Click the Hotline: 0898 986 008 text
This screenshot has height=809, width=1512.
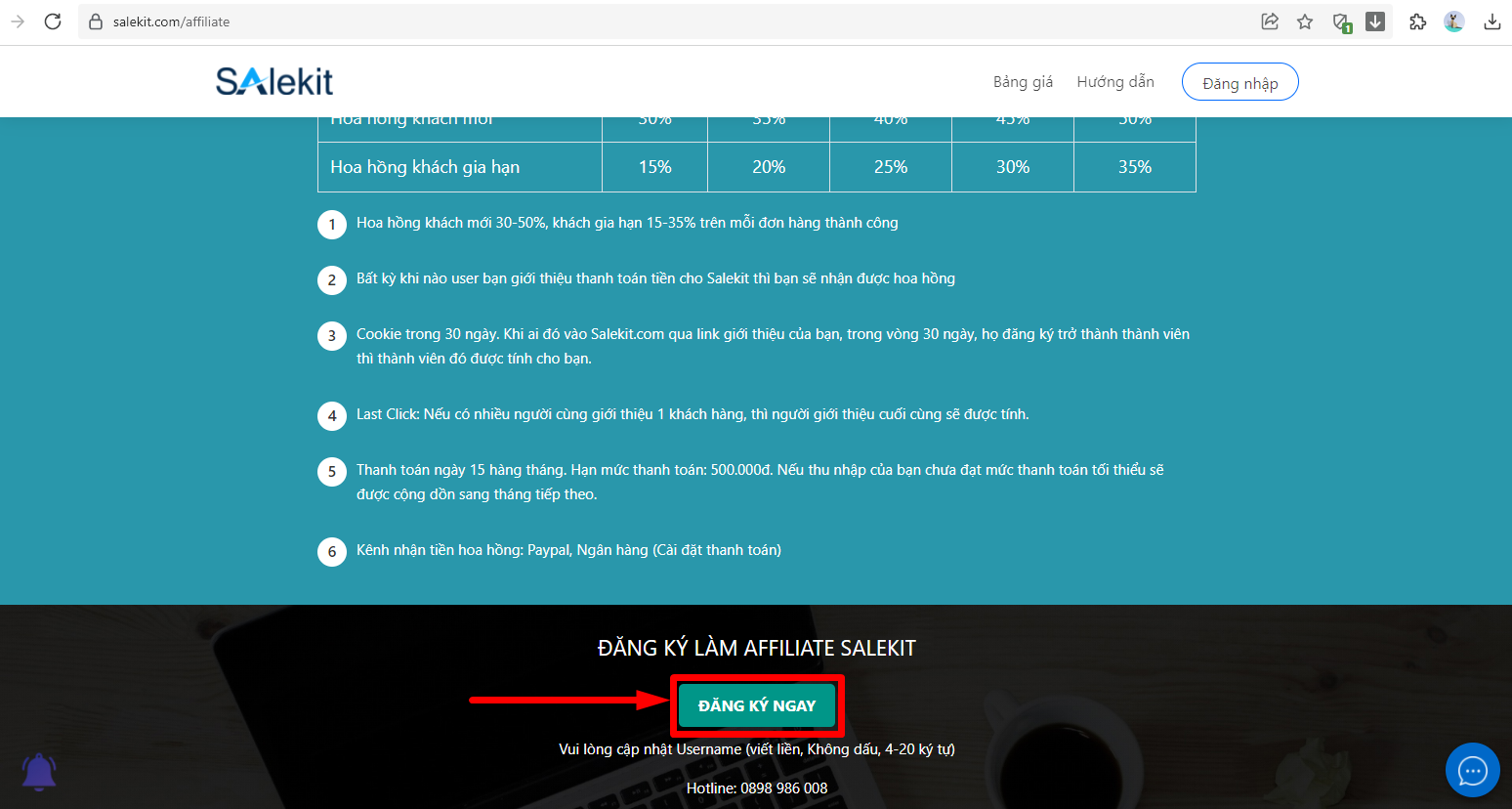[x=757, y=788]
